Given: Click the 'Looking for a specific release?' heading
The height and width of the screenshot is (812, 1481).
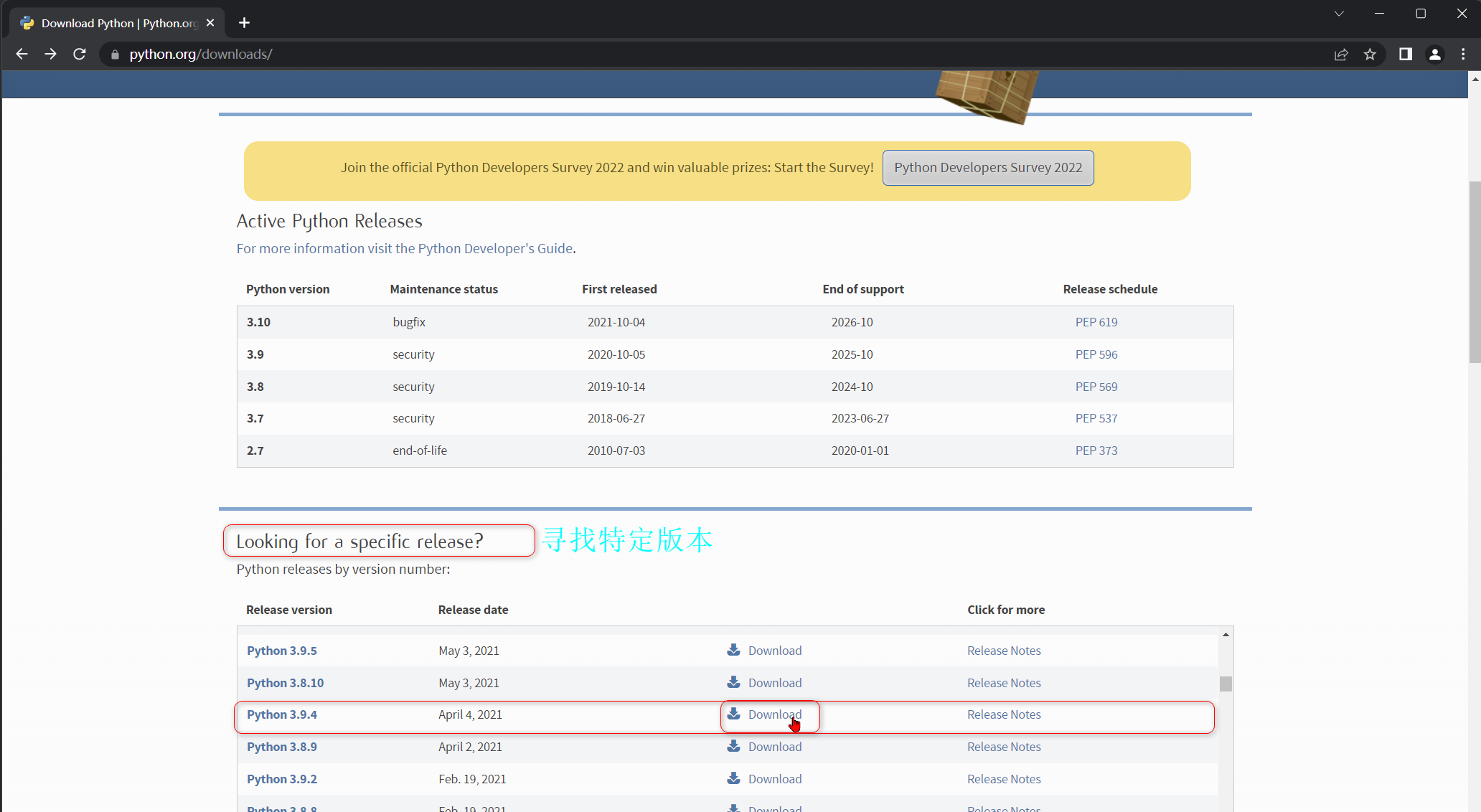Looking at the screenshot, I should coord(359,541).
